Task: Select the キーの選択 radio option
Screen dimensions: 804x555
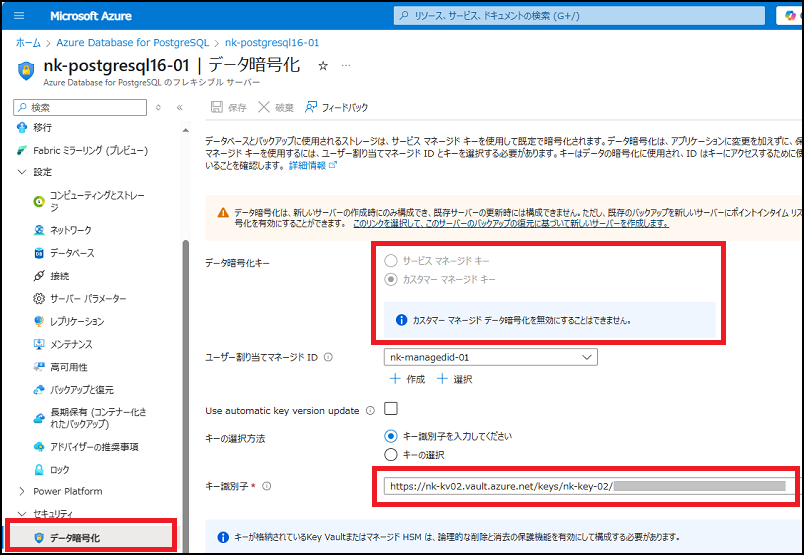Action: point(391,454)
